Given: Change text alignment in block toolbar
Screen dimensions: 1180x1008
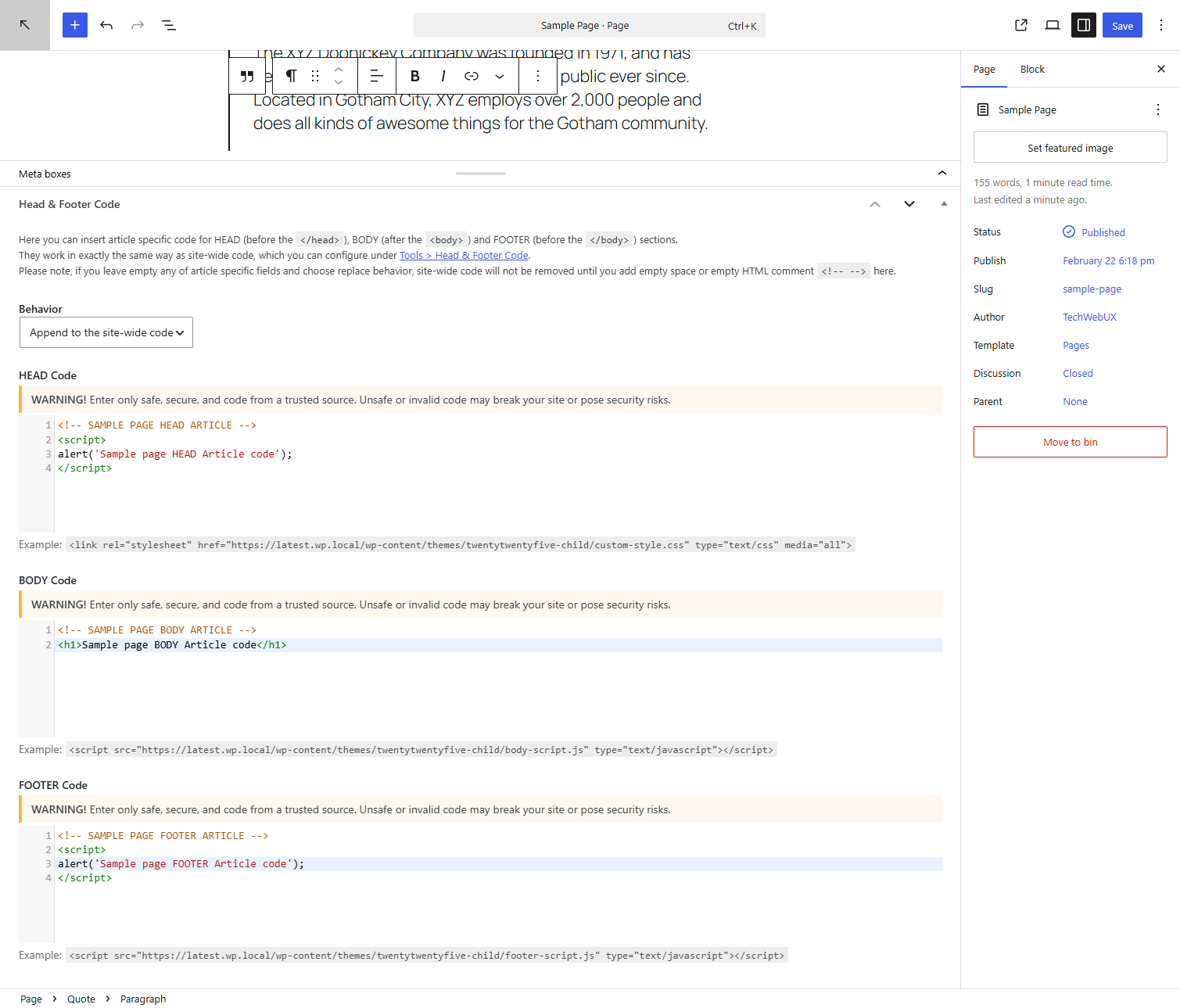Looking at the screenshot, I should [x=376, y=76].
